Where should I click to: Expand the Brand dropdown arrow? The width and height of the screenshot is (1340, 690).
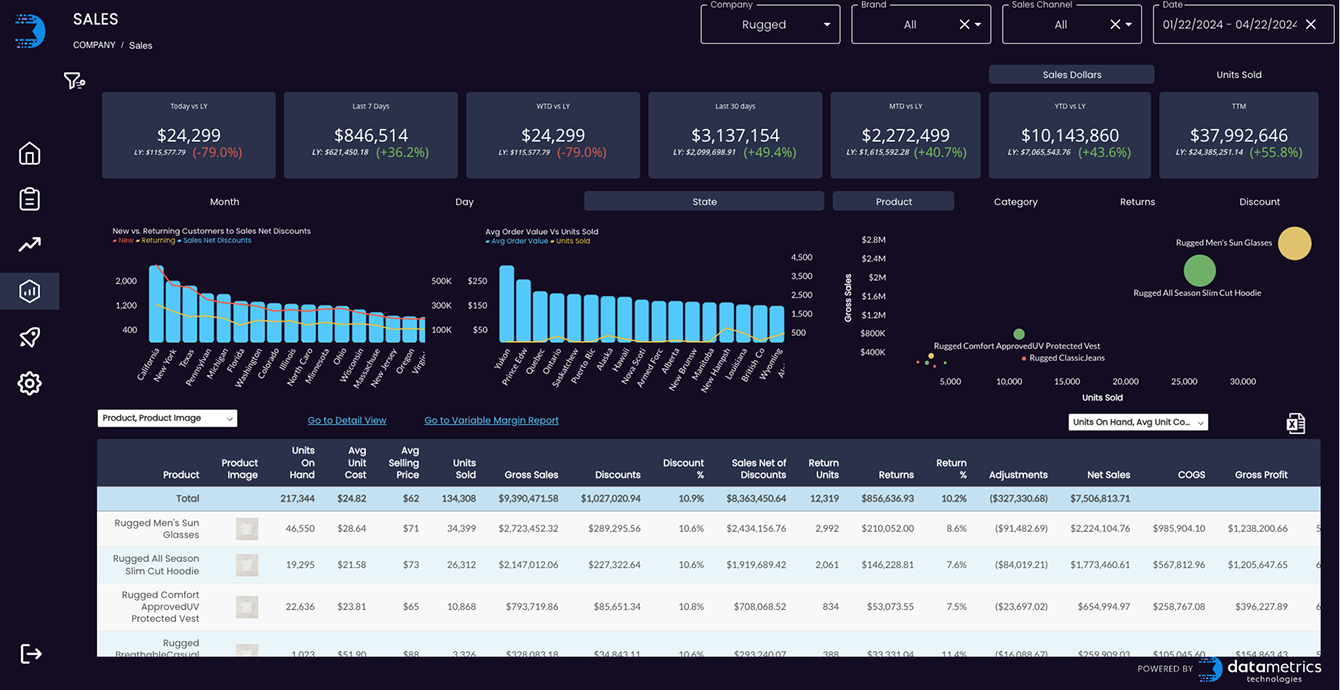(x=978, y=25)
